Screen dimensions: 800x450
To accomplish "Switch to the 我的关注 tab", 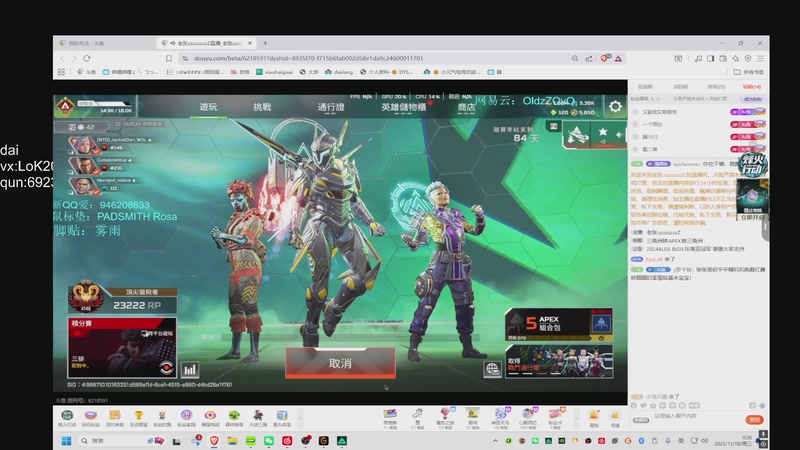I will tap(105, 43).
